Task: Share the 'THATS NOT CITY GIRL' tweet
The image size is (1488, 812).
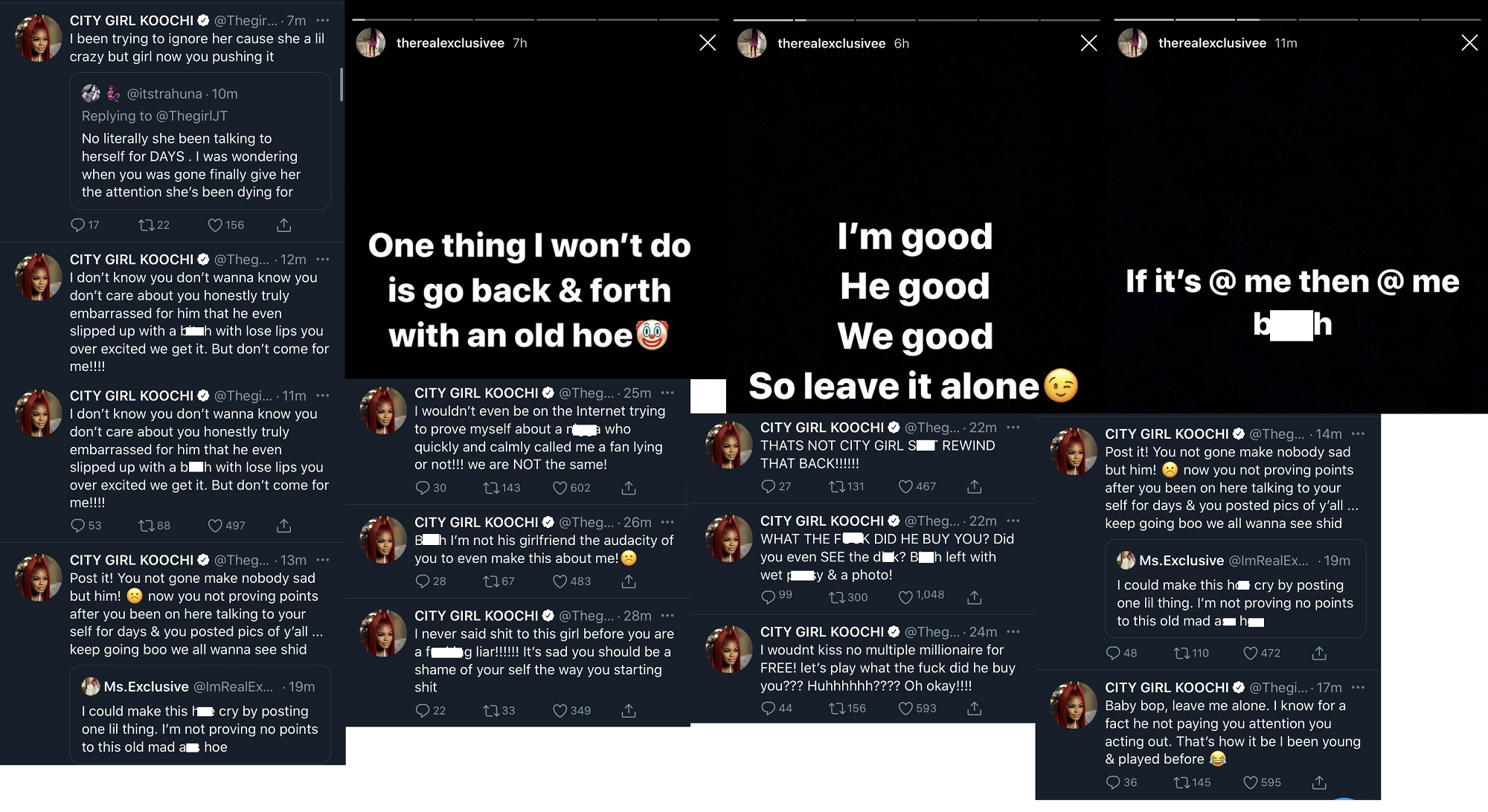Action: tap(974, 486)
